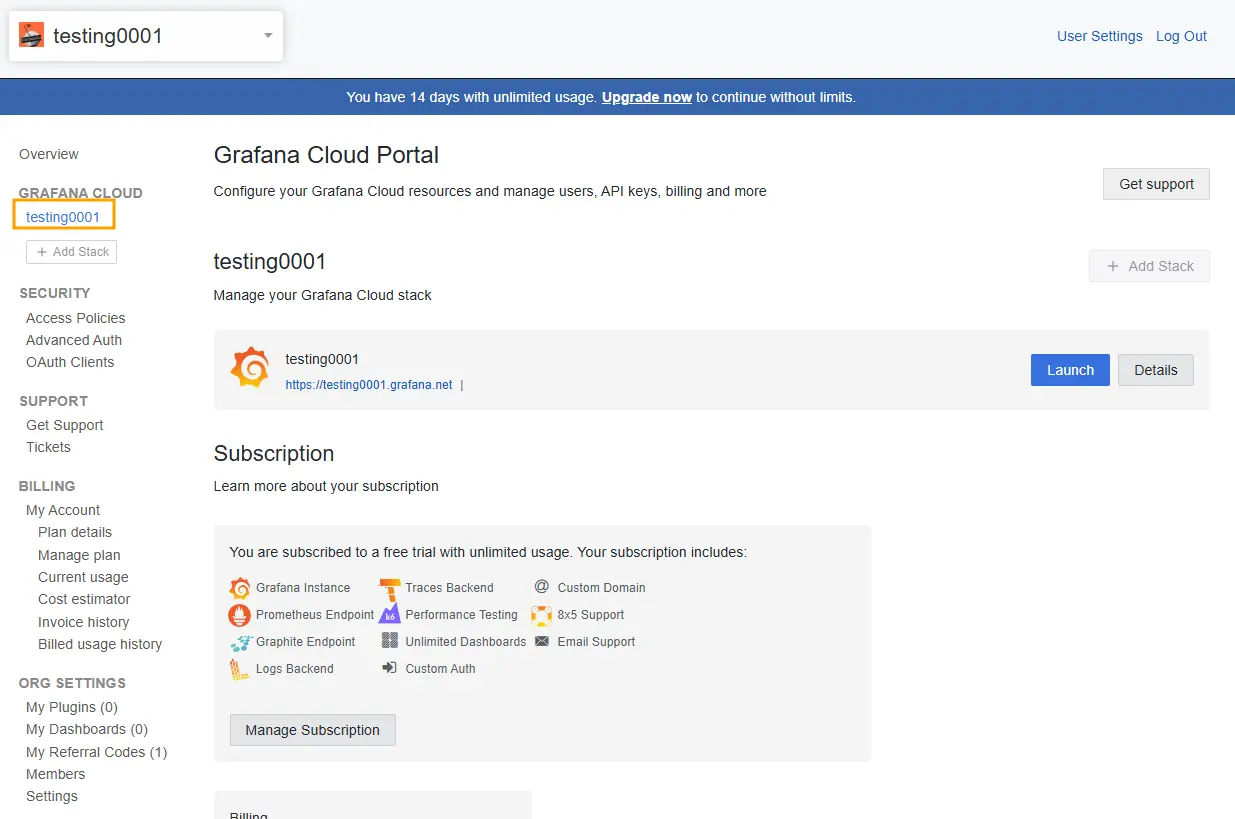Click the 8x5 Support lifebuoy icon
Image resolution: width=1235 pixels, height=819 pixels.
[x=541, y=615]
